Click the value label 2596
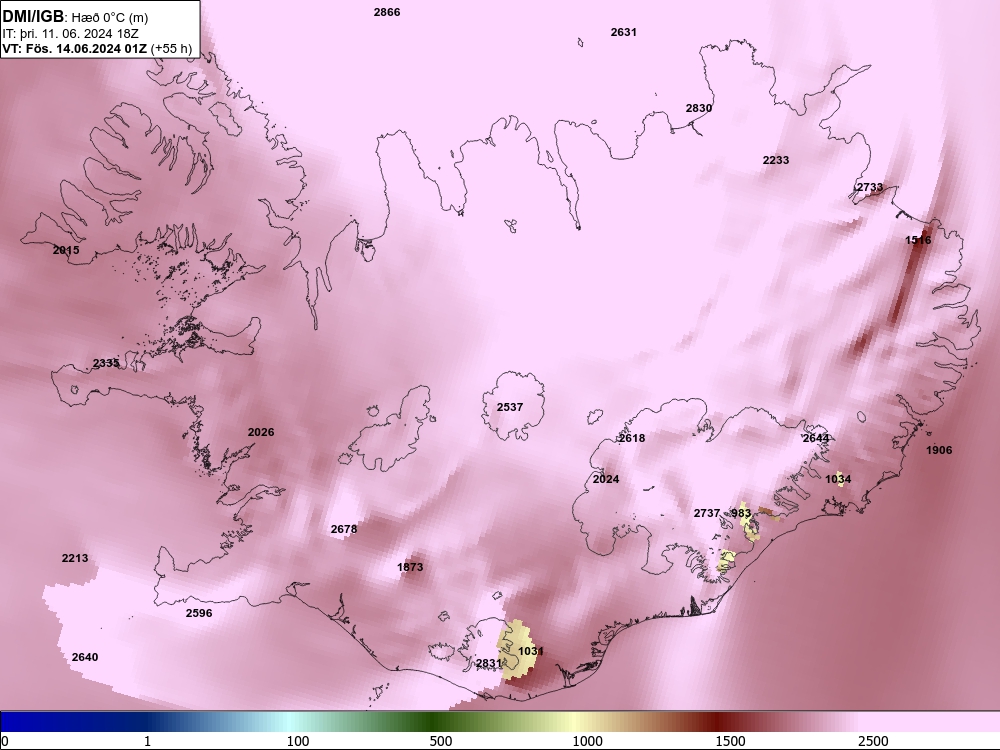1000x750 pixels. (199, 614)
